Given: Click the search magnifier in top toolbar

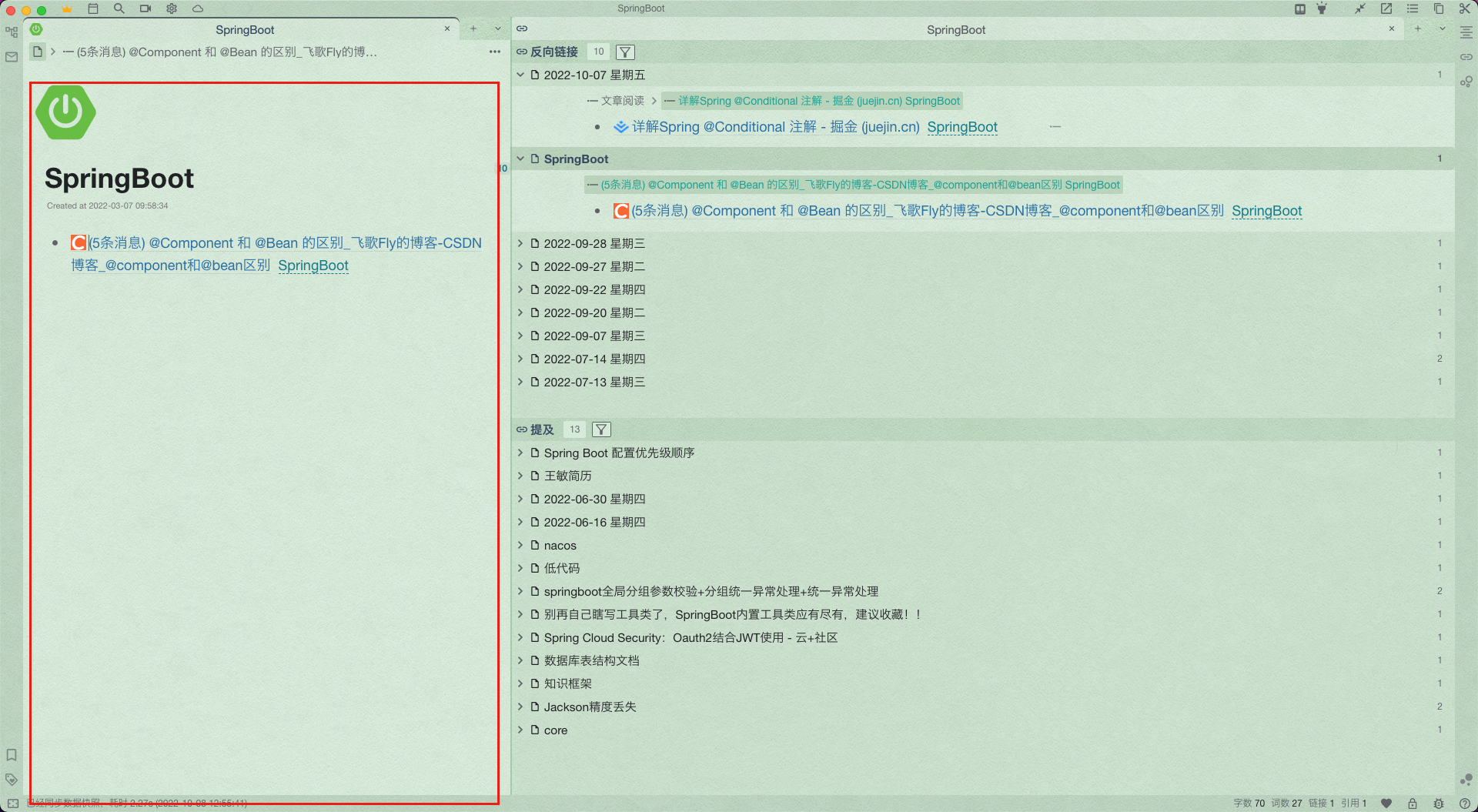Looking at the screenshot, I should (119, 8).
